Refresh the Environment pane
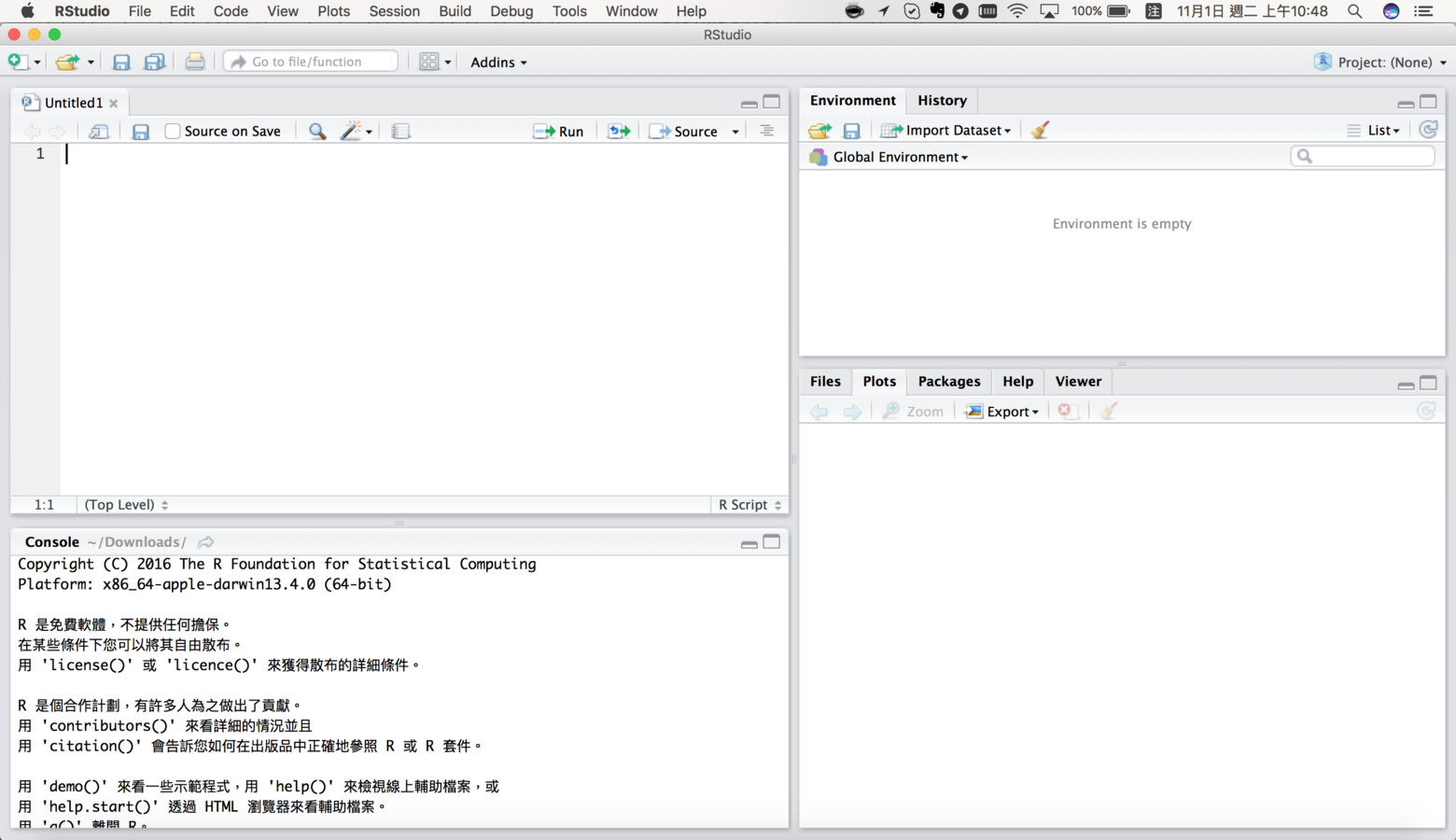Viewport: 1456px width, 840px height. tap(1428, 130)
